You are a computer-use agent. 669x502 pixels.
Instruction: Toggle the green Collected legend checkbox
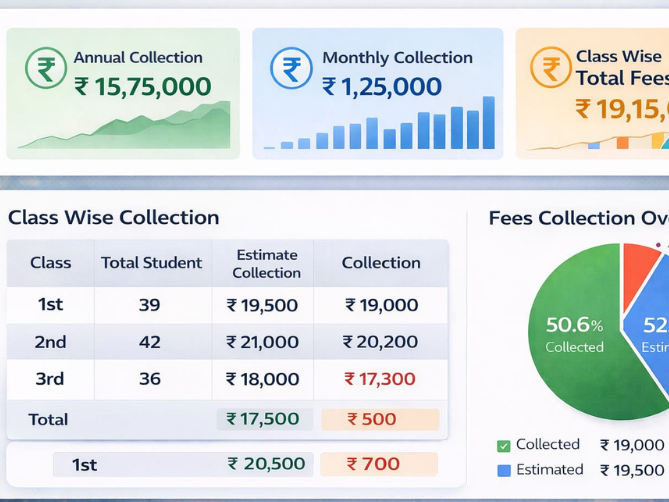click(x=504, y=446)
